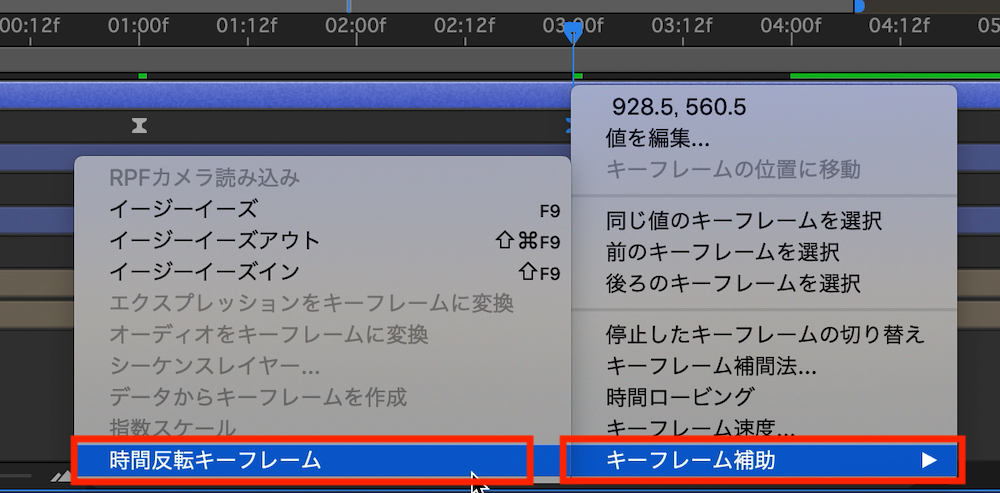
Task: Click the 02:00f mark on time ruler
Action: coord(355,26)
